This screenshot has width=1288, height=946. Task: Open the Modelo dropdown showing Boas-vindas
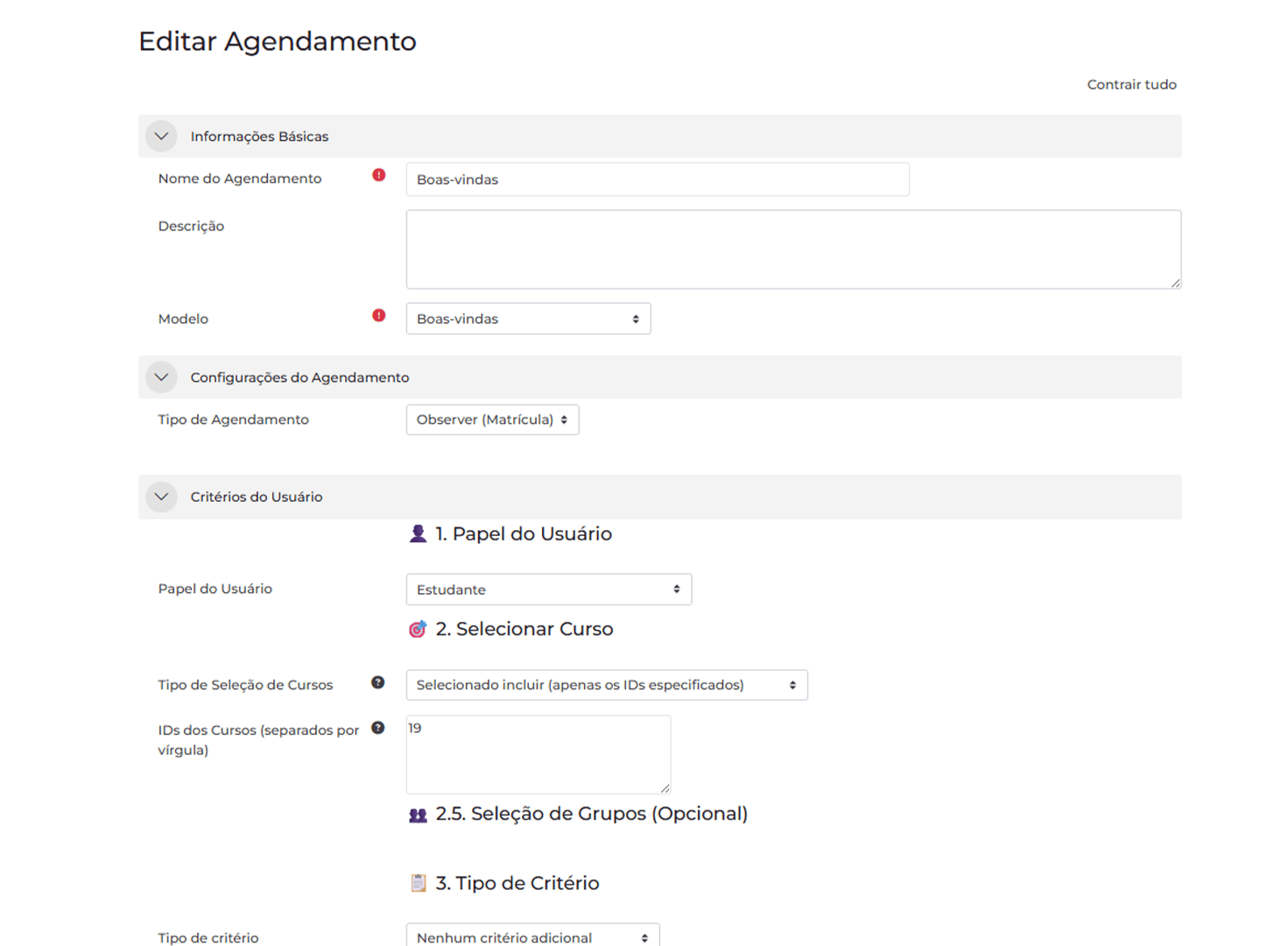528,319
